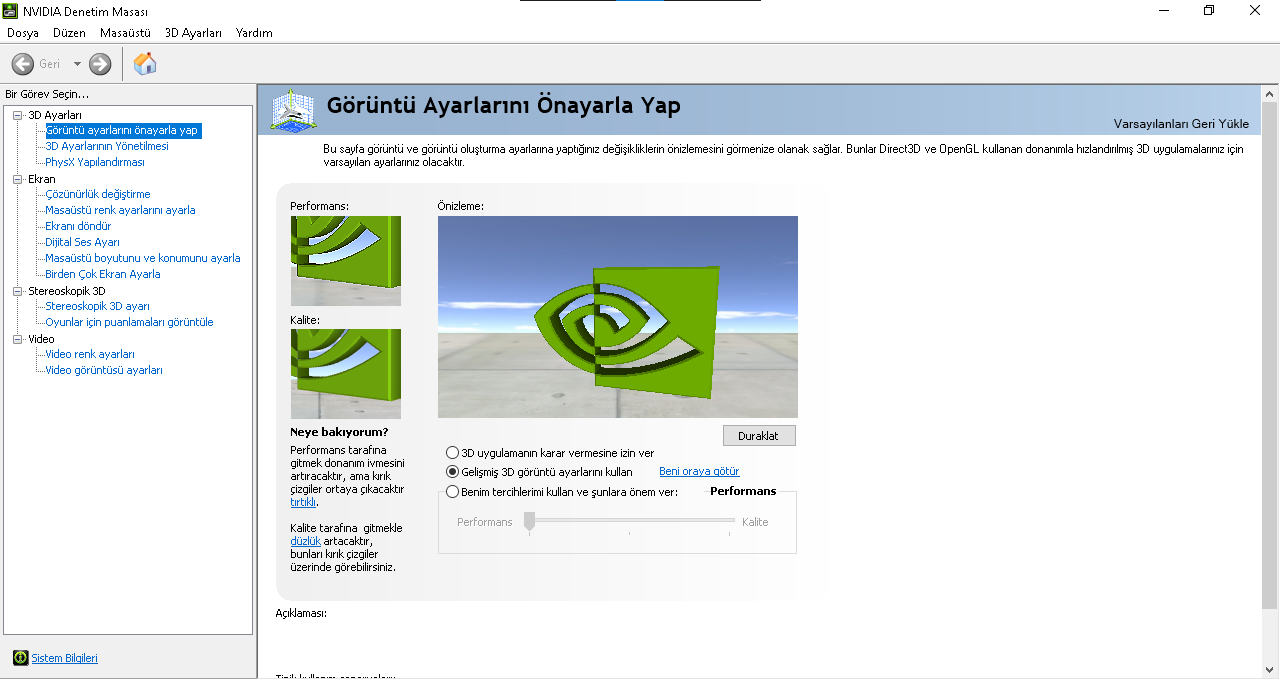Open Dijital Ses Ayarı page
1280x680 pixels.
tap(83, 242)
